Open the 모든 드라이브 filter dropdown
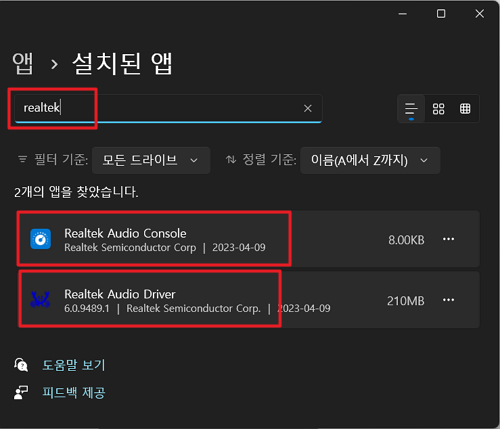Screen dimensions: 500x429 tap(151, 160)
